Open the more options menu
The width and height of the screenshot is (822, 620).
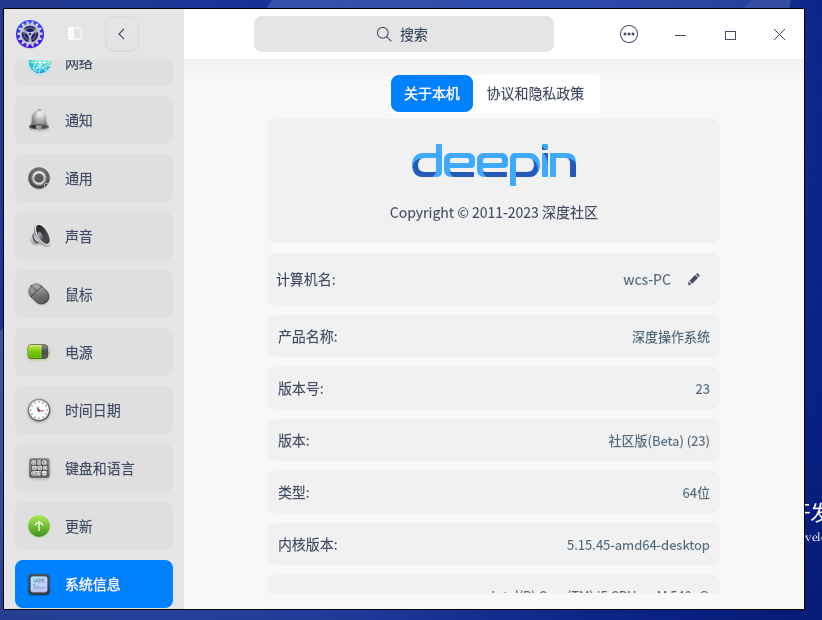tap(629, 34)
